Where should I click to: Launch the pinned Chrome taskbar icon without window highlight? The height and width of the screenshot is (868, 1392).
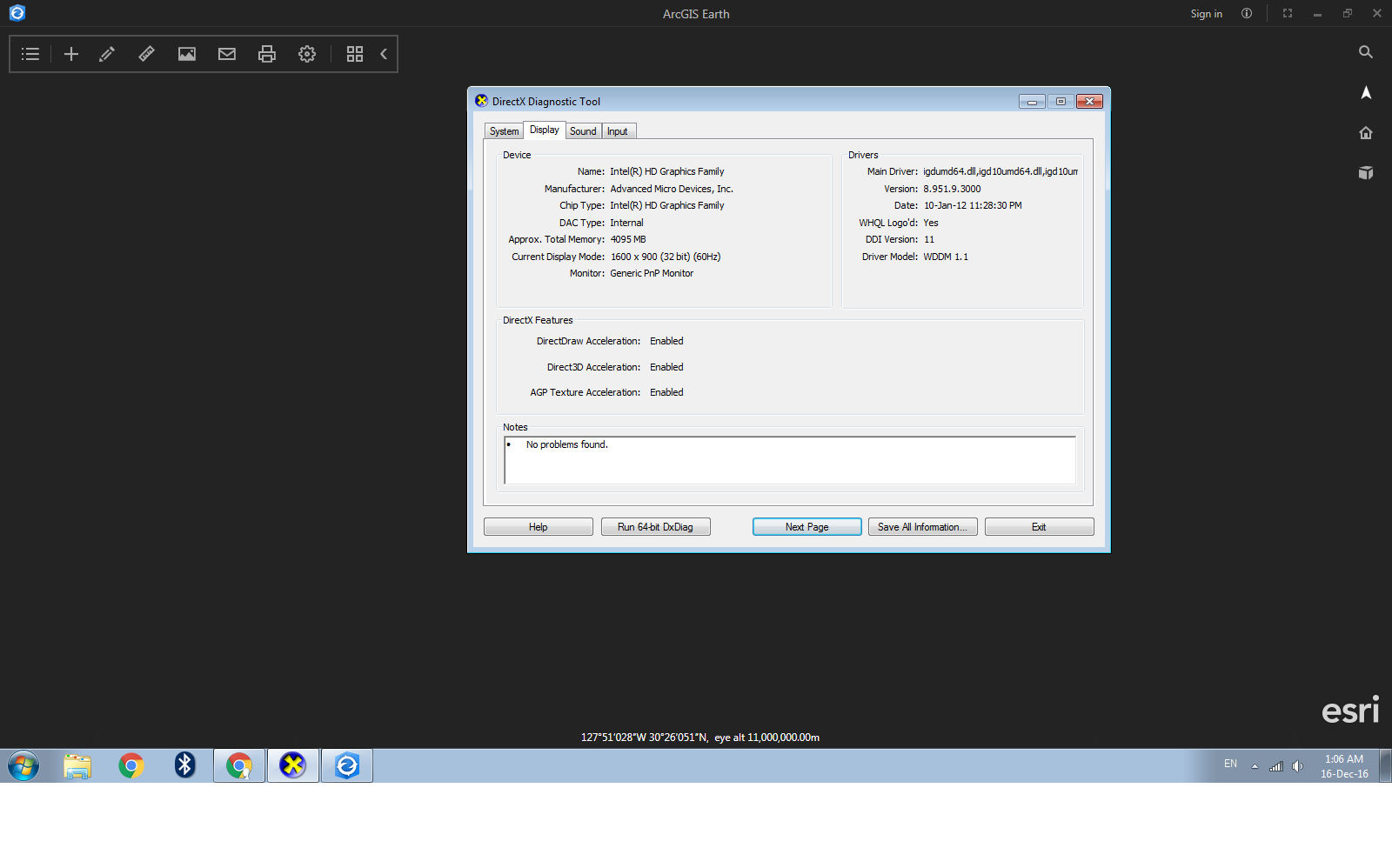131,765
